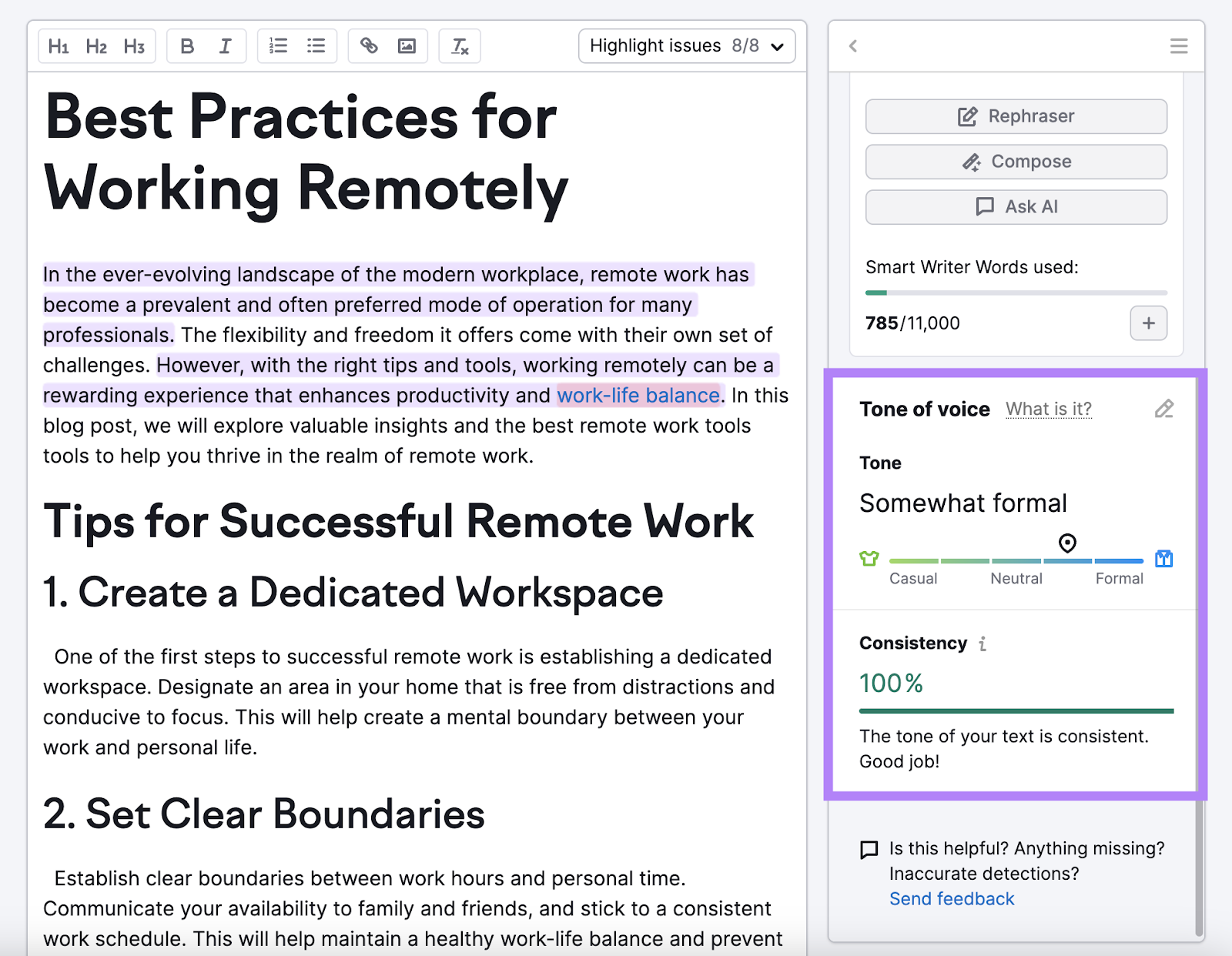Open the Compose tool
This screenshot has height=956, width=1232.
click(1016, 162)
